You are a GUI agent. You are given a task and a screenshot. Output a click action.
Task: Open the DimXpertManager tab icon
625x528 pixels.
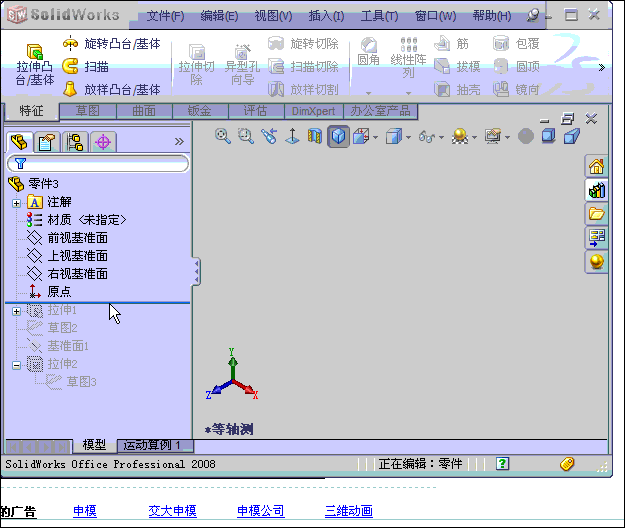click(x=103, y=142)
